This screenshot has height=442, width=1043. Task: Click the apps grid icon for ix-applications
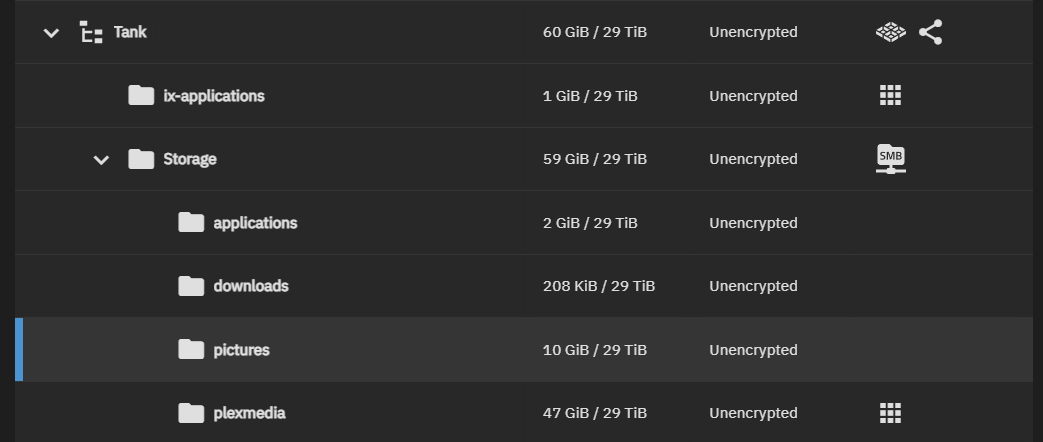click(x=890, y=96)
